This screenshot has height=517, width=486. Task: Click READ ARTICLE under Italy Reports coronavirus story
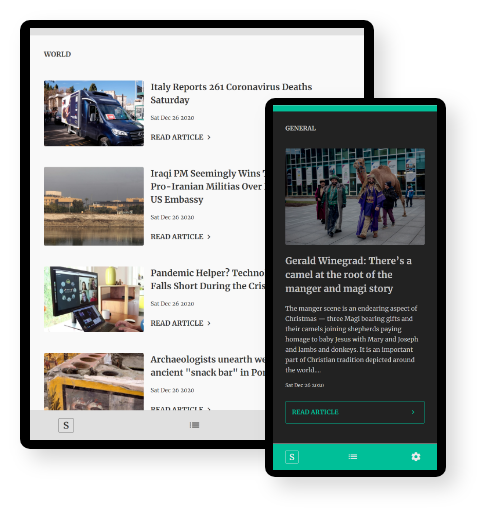pos(177,137)
